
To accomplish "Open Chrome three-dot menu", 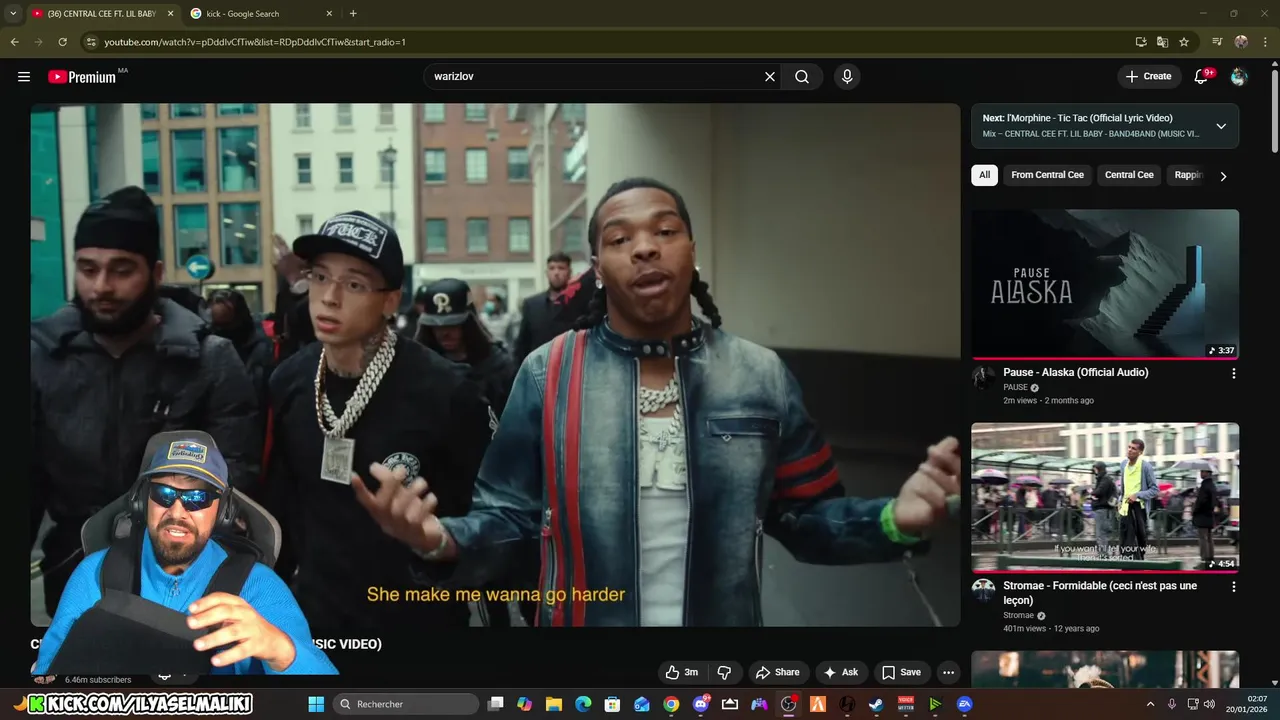I will pos(1264,42).
